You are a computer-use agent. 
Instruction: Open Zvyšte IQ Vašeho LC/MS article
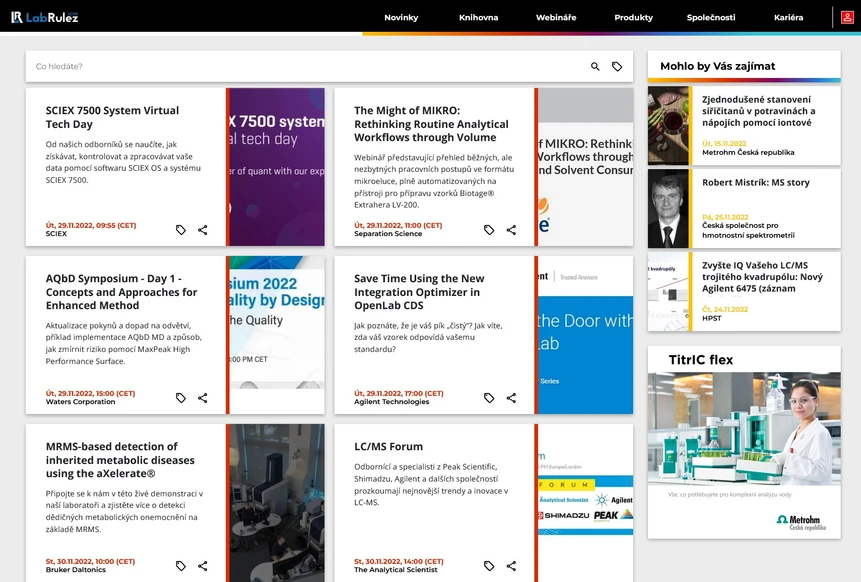click(762, 277)
